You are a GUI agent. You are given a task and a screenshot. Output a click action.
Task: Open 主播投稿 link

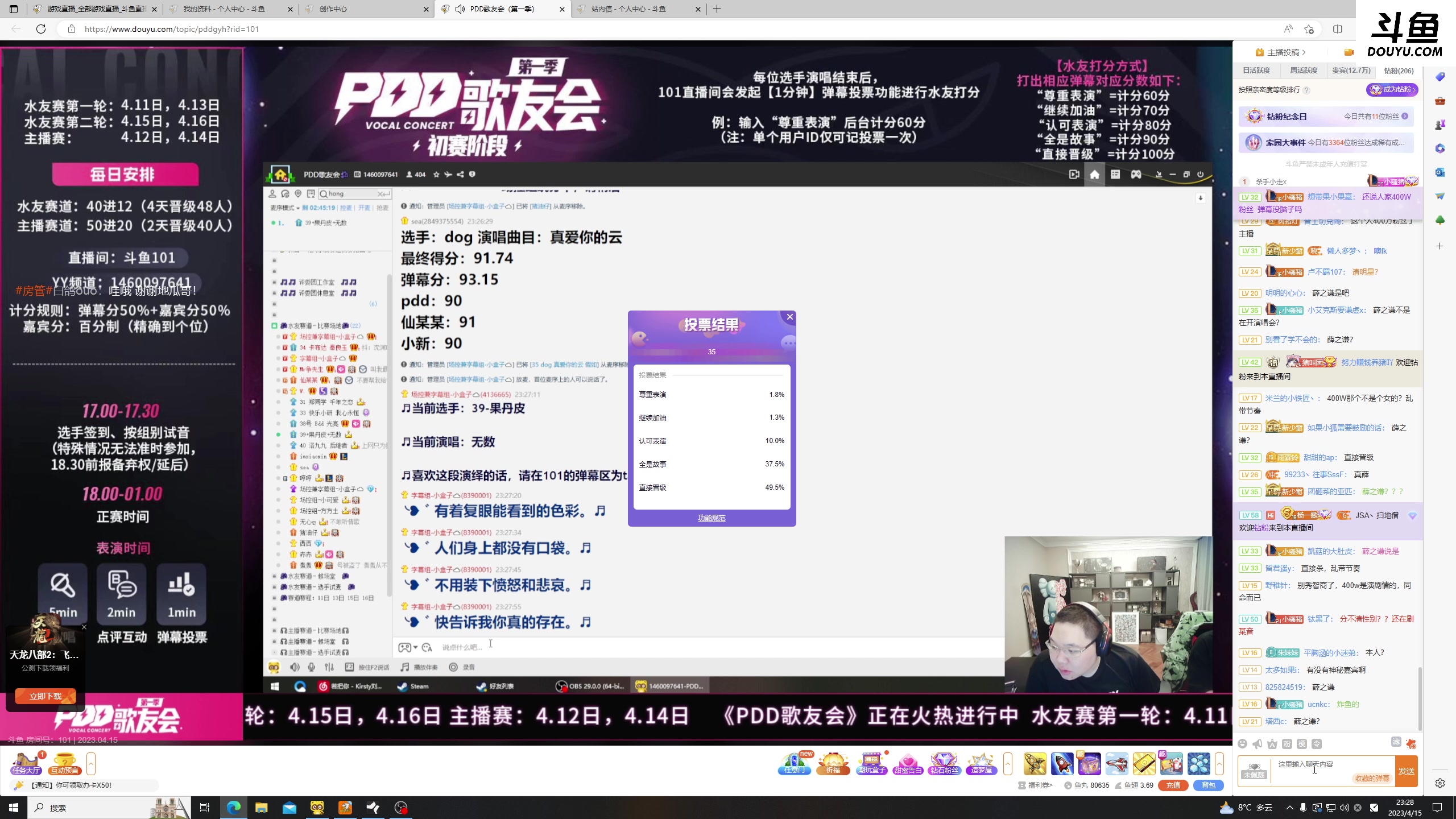(1281, 52)
